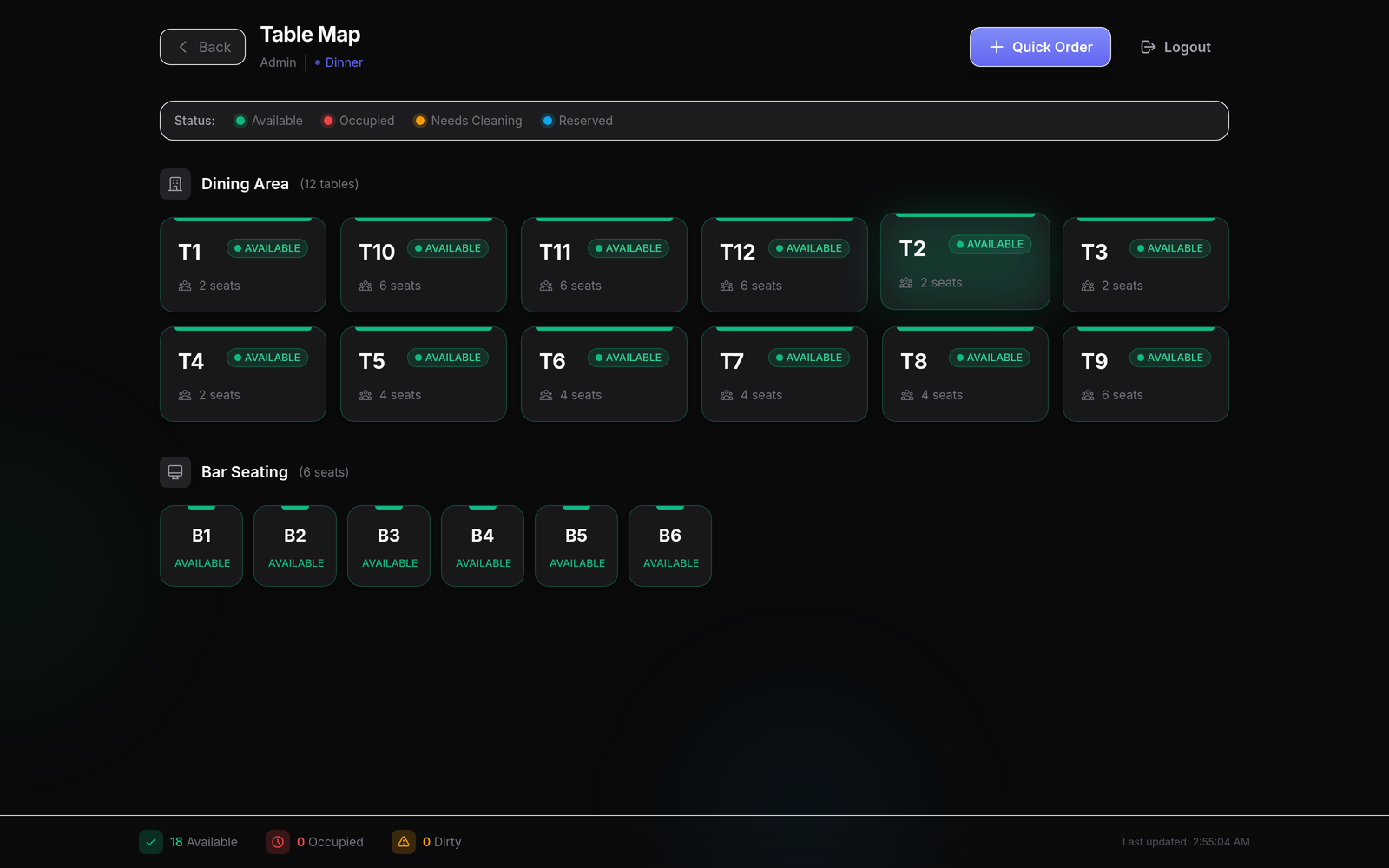Image resolution: width=1389 pixels, height=868 pixels.
Task: Select bar seat B4
Action: [483, 546]
